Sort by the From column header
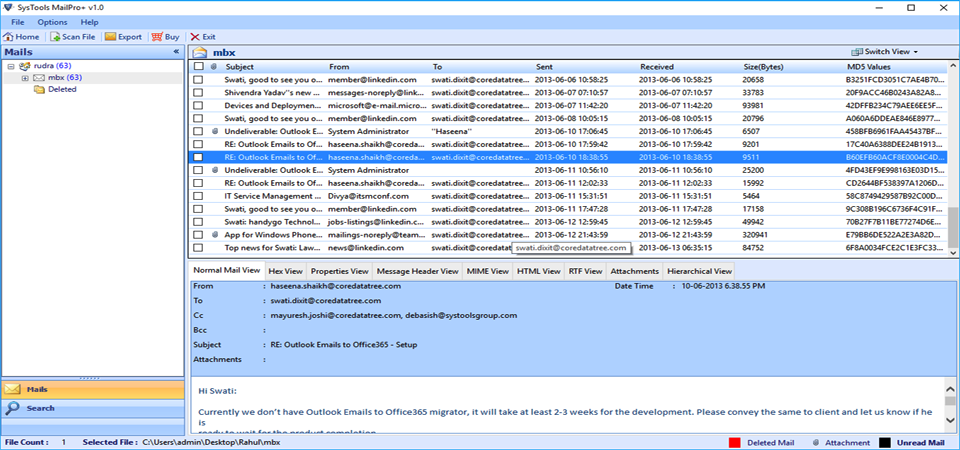 339,67
